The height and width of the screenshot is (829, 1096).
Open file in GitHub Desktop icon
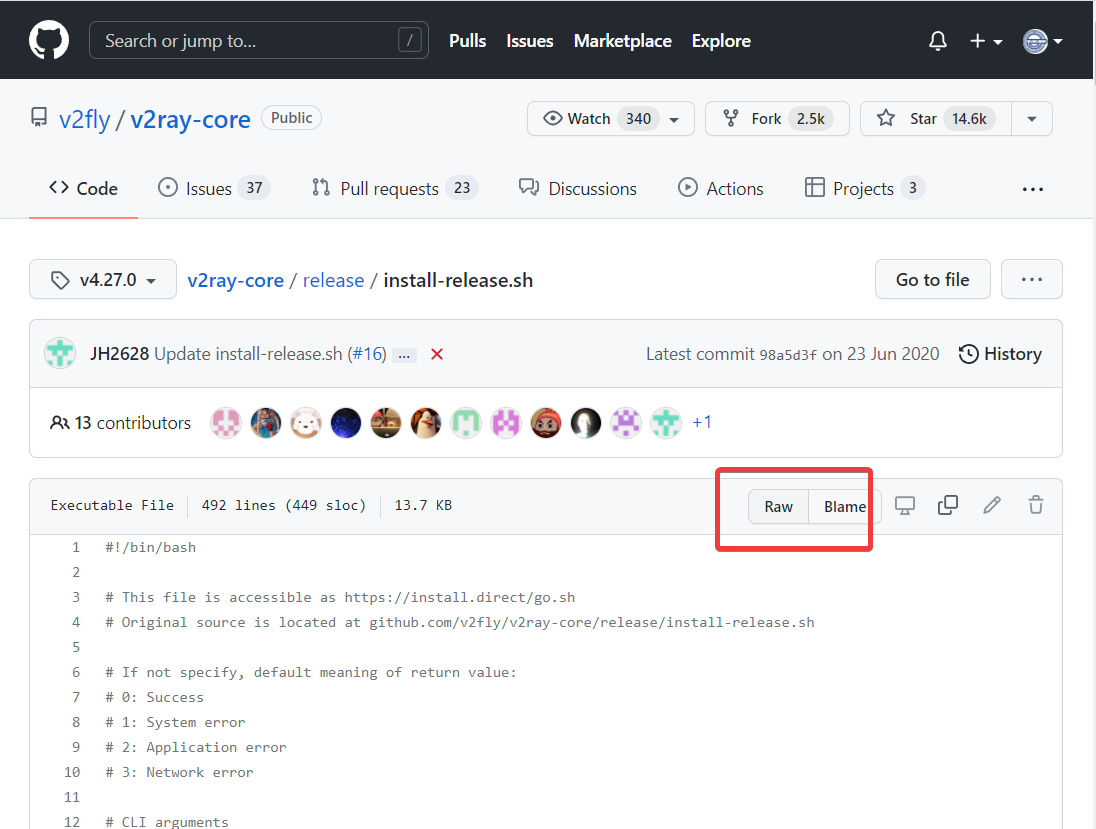904,505
